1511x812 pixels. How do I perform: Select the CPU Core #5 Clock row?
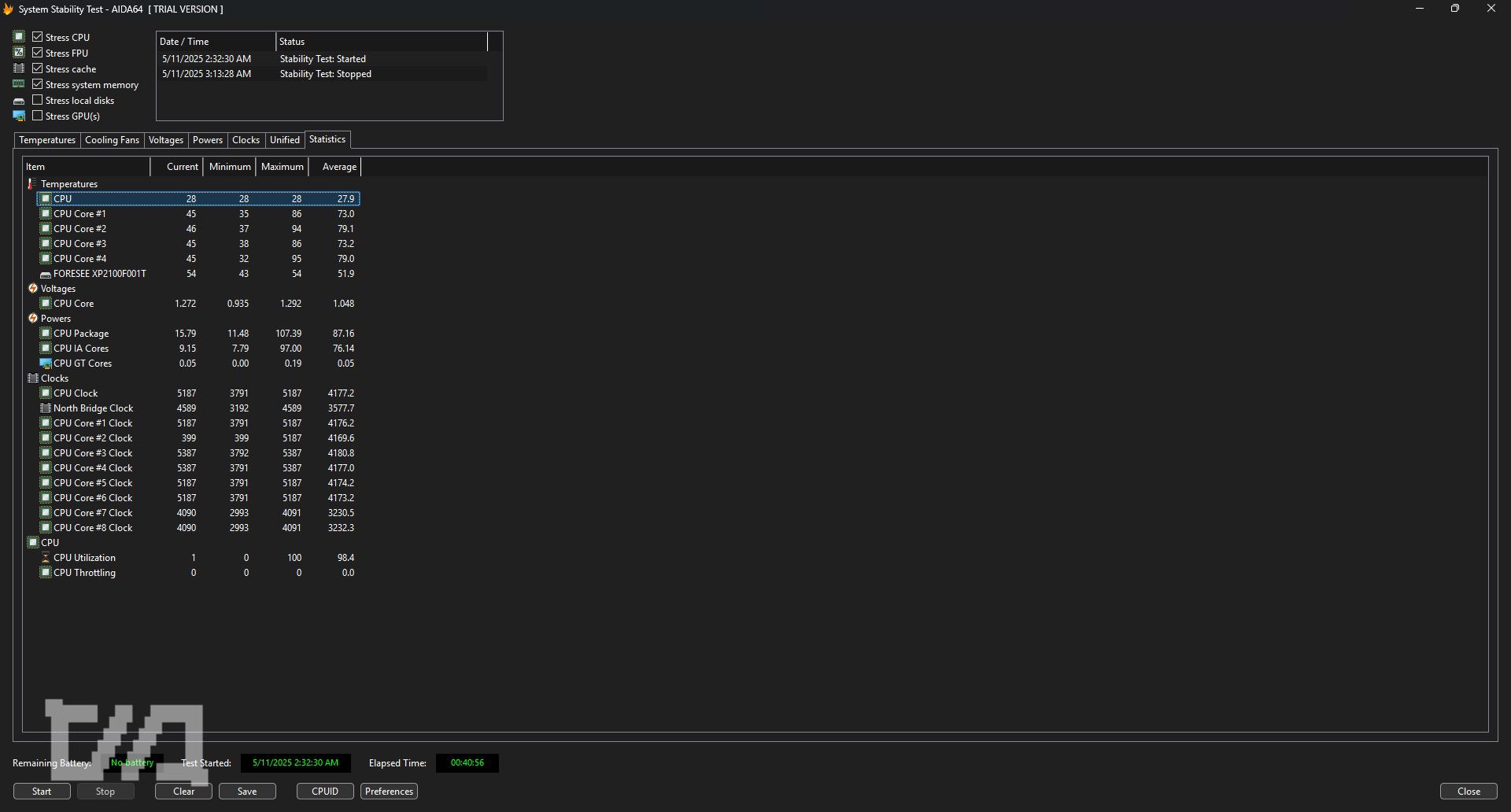coord(198,482)
